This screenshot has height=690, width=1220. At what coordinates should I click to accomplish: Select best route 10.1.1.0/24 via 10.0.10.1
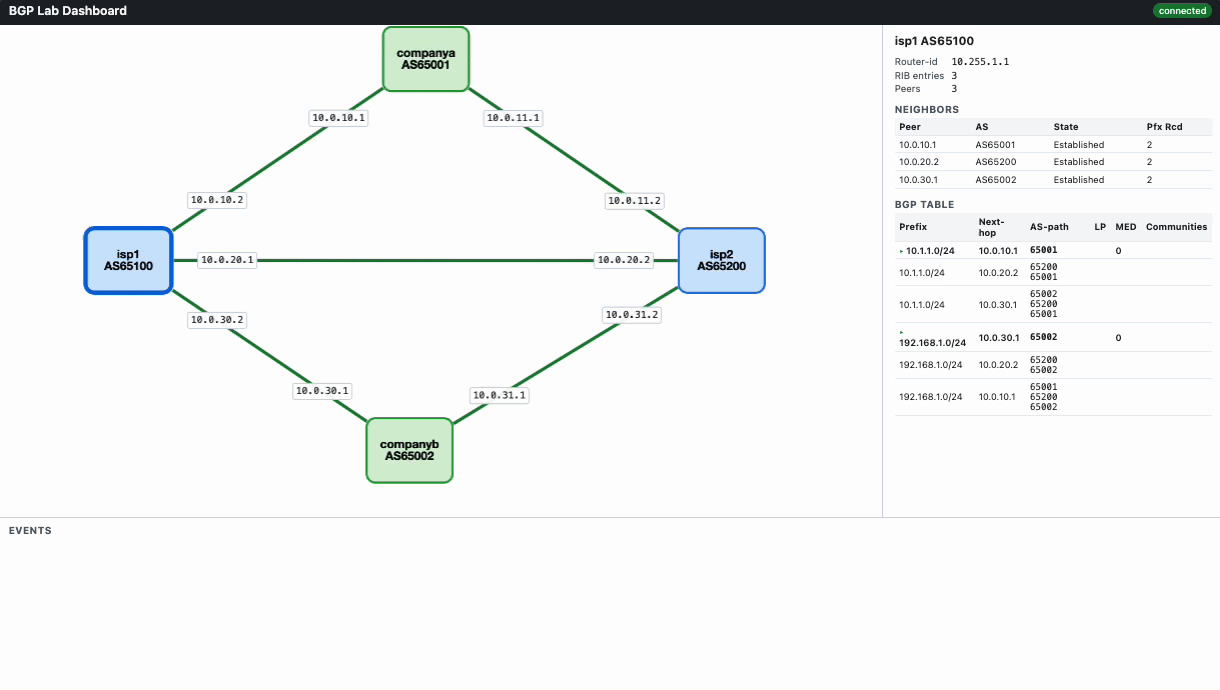(x=1053, y=250)
